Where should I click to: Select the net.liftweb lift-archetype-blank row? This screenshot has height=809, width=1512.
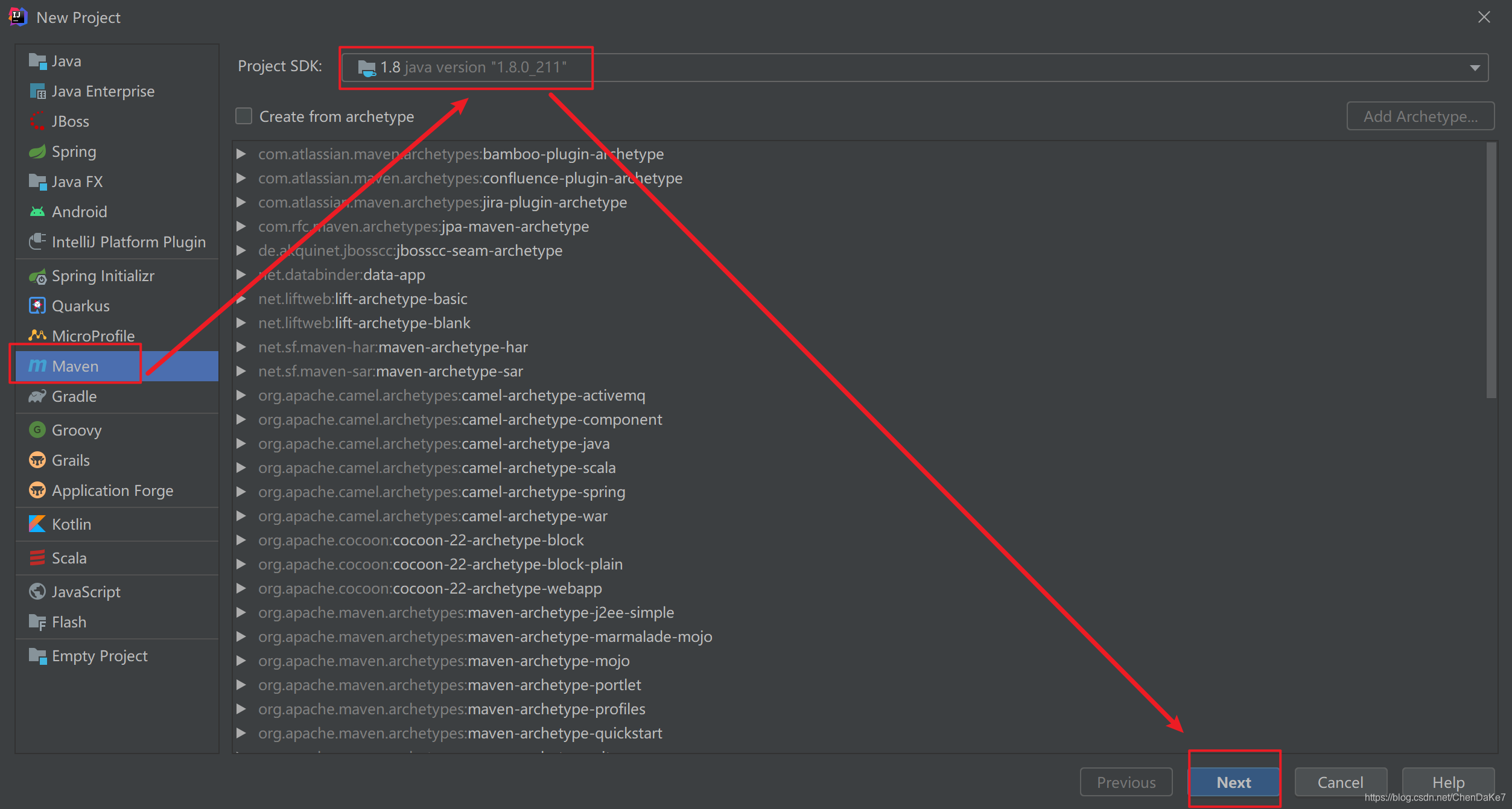pos(364,323)
